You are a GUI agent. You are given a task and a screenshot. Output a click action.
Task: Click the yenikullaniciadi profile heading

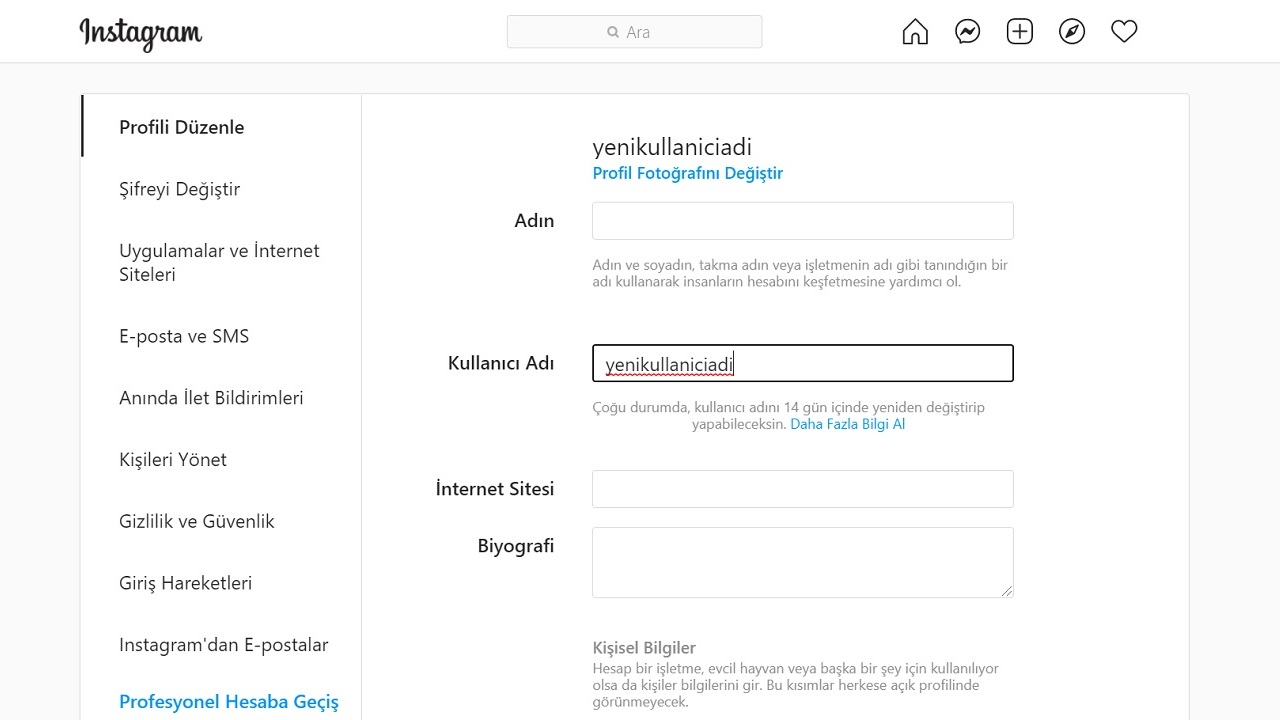pyautogui.click(x=672, y=148)
